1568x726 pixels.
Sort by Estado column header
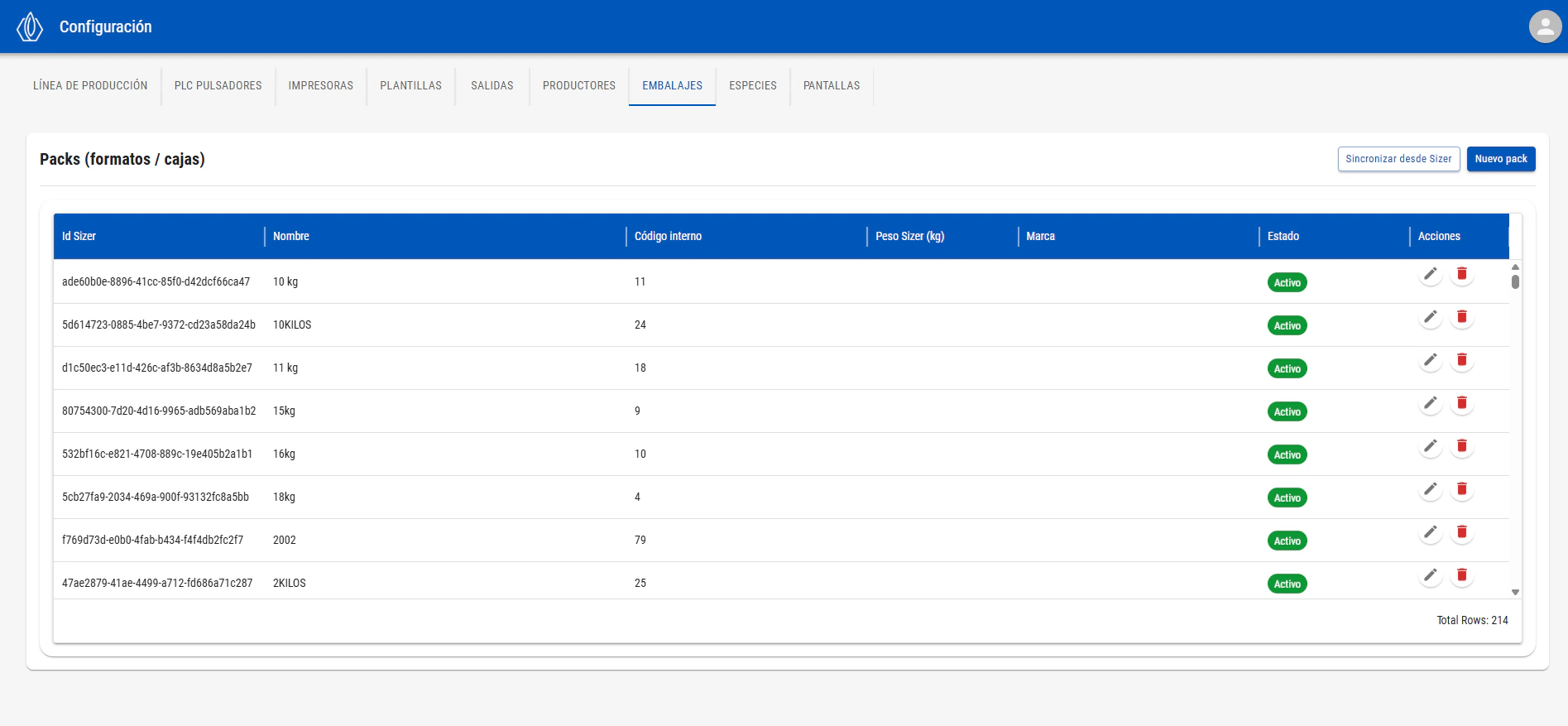pyautogui.click(x=1334, y=237)
